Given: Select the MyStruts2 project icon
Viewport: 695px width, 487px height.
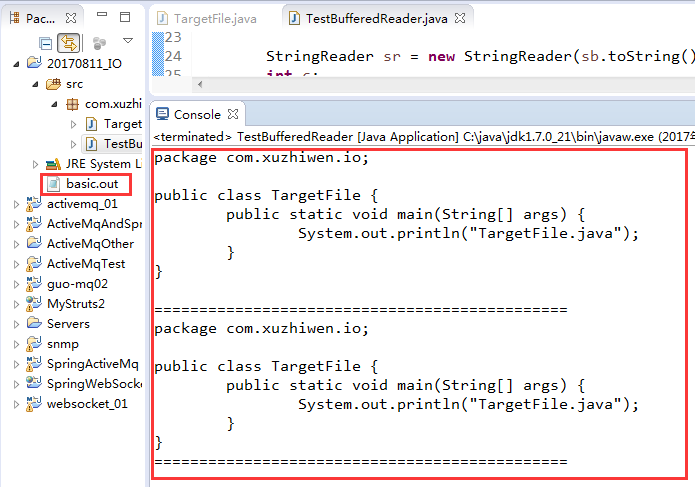Looking at the screenshot, I should 34,304.
